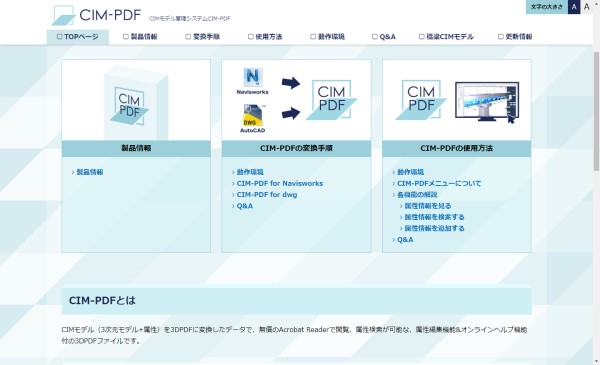Follow the CIM-PDF for Navisworks link
Screen dimensions: 600x365
280,183
